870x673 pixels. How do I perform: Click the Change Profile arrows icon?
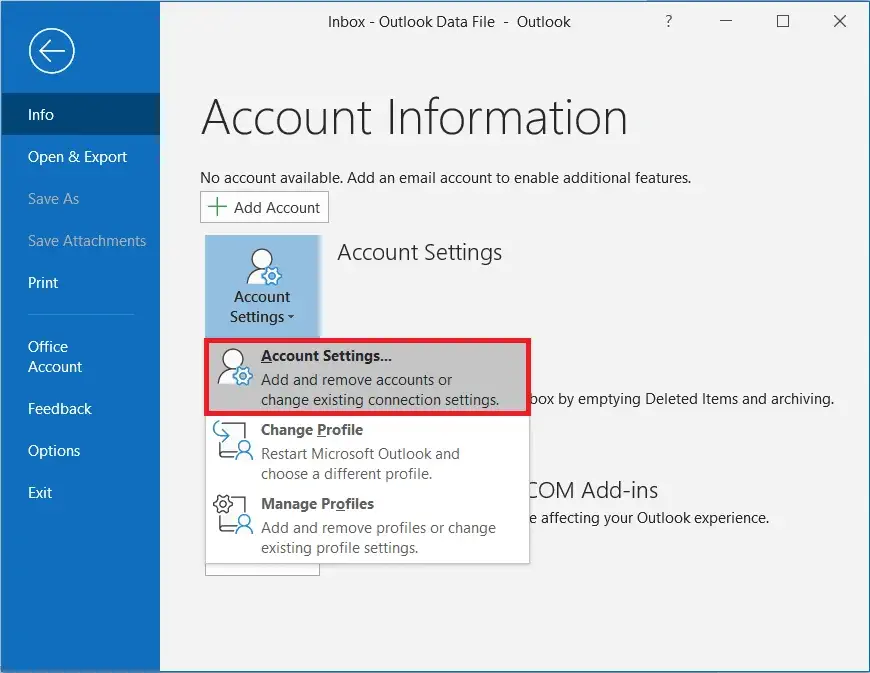point(233,441)
